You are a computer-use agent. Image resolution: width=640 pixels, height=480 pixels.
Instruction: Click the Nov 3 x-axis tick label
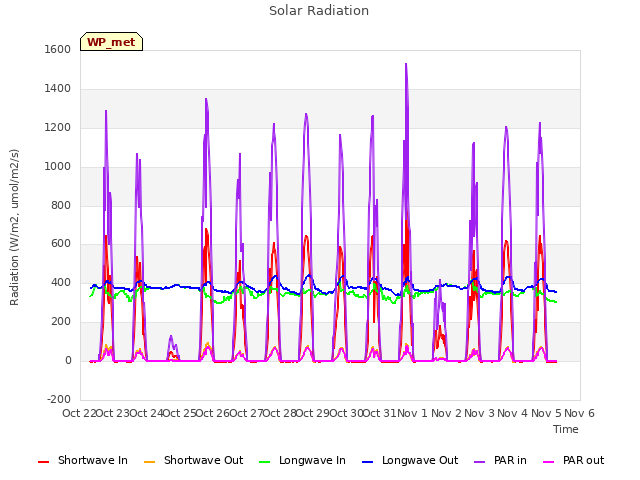pos(479,413)
